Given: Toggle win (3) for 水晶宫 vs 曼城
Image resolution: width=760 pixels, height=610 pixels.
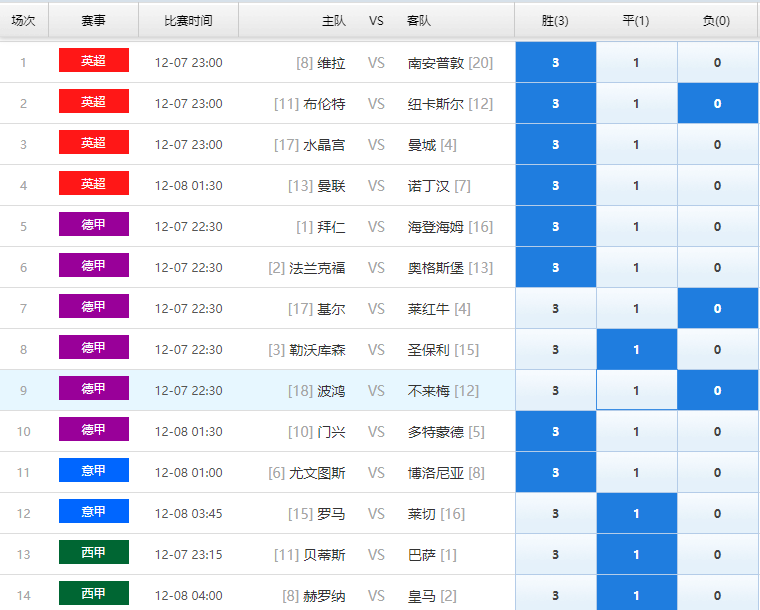Looking at the screenshot, I should pos(555,144).
